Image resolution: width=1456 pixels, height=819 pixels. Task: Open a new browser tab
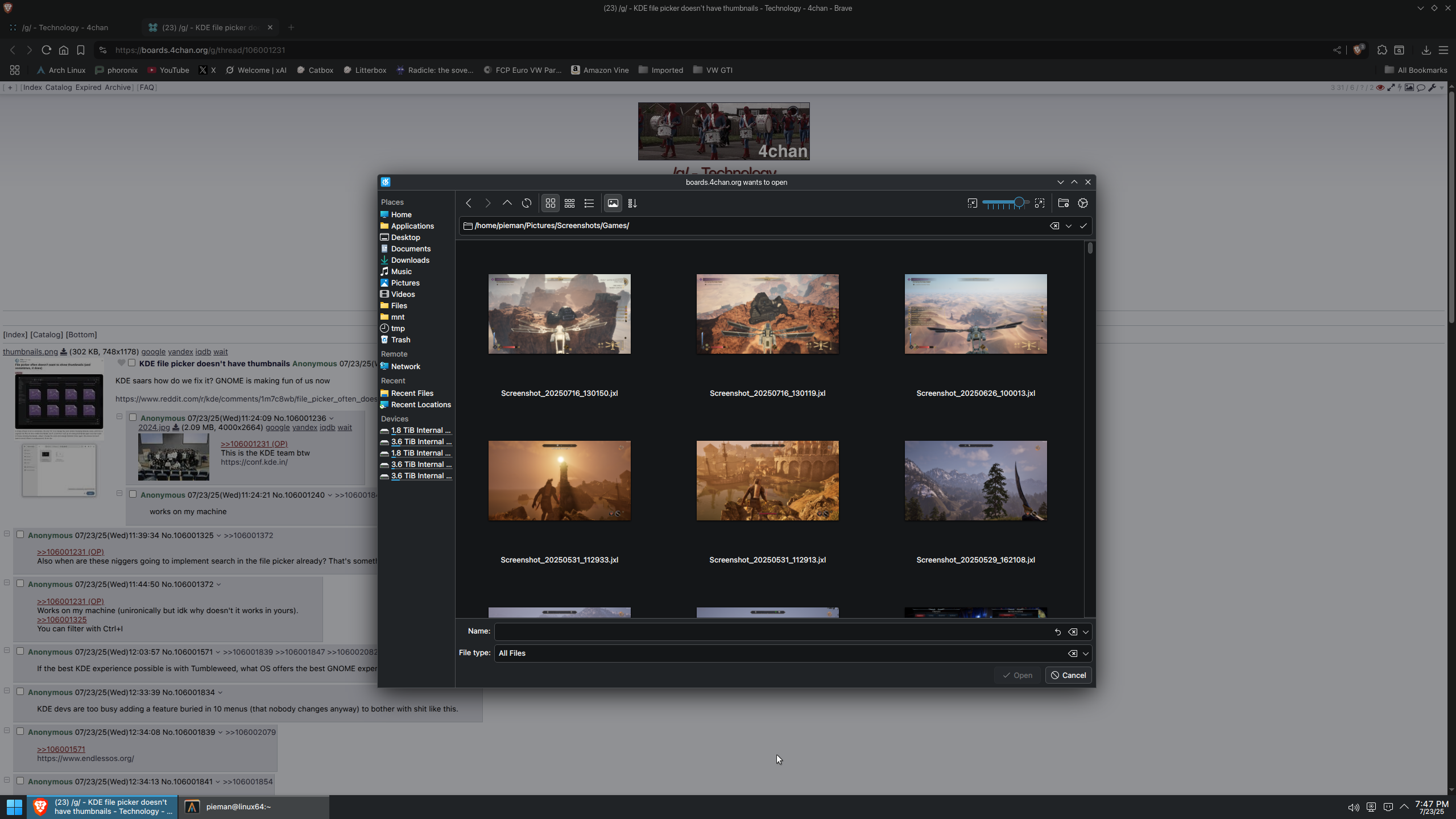[291, 27]
